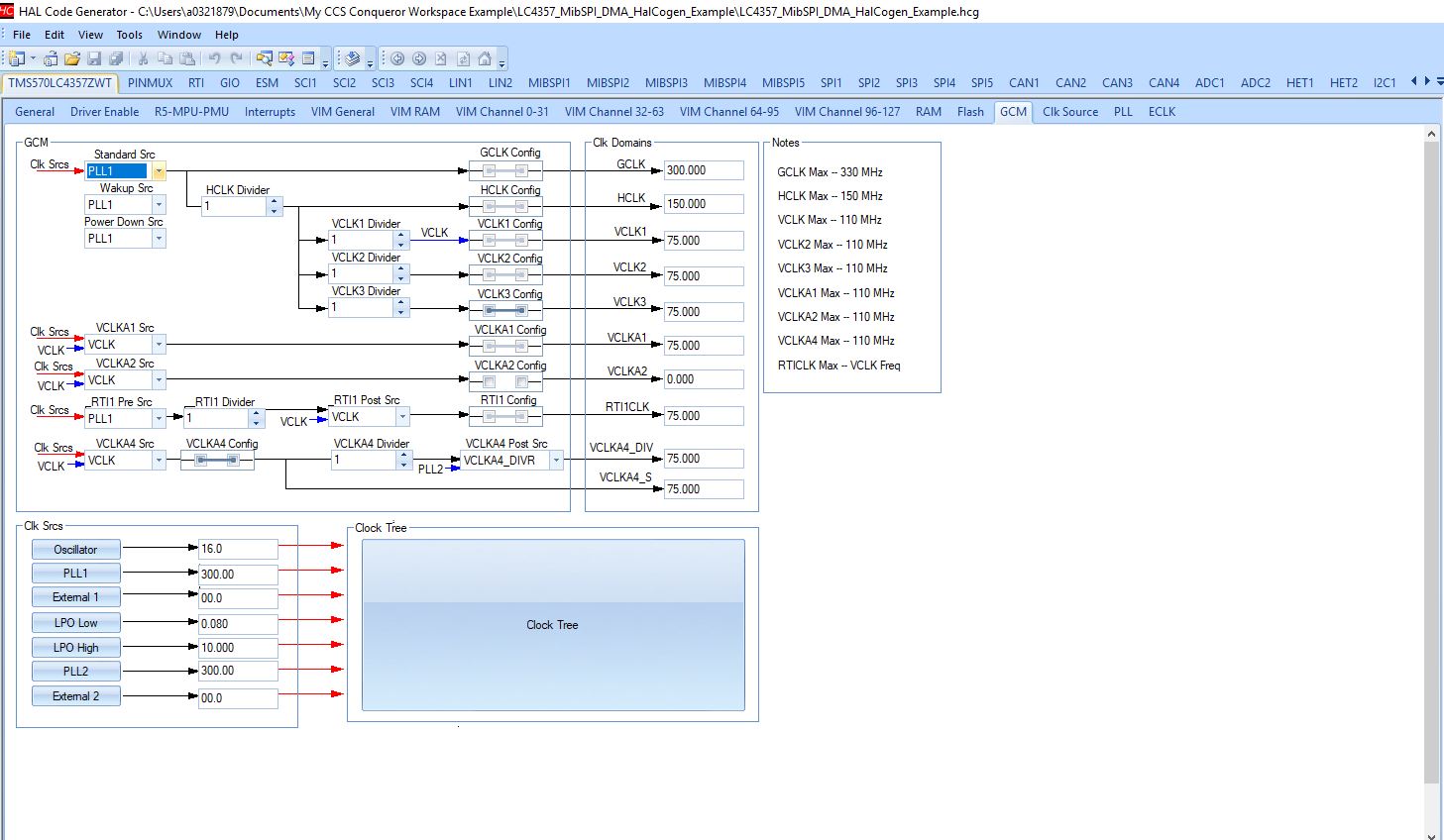Click the window-with-pencil toolbar icon

[x=286, y=58]
